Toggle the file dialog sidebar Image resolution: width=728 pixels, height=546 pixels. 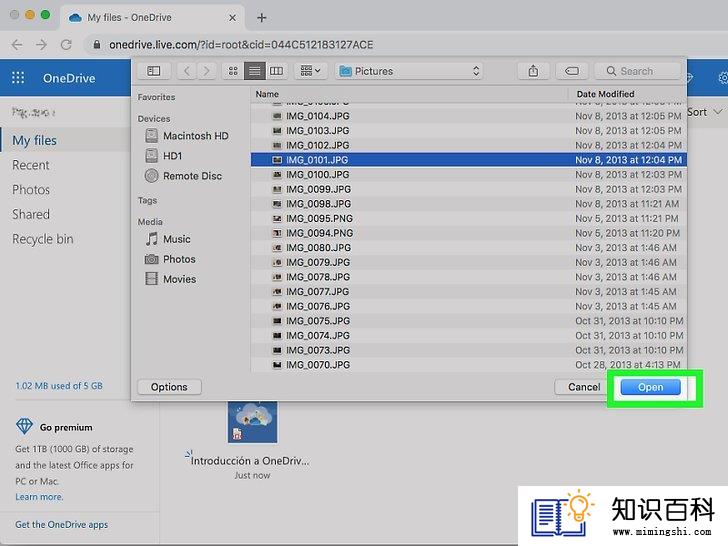click(154, 71)
